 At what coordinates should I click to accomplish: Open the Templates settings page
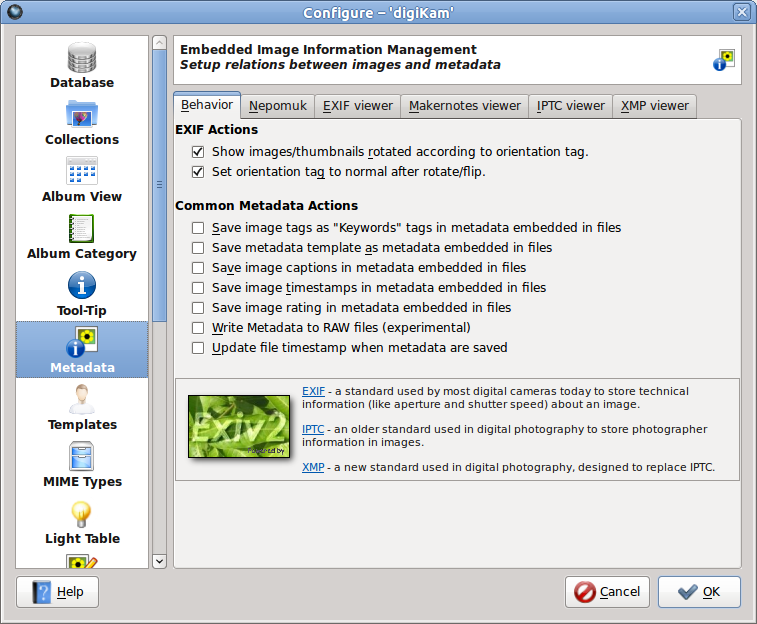[82, 407]
